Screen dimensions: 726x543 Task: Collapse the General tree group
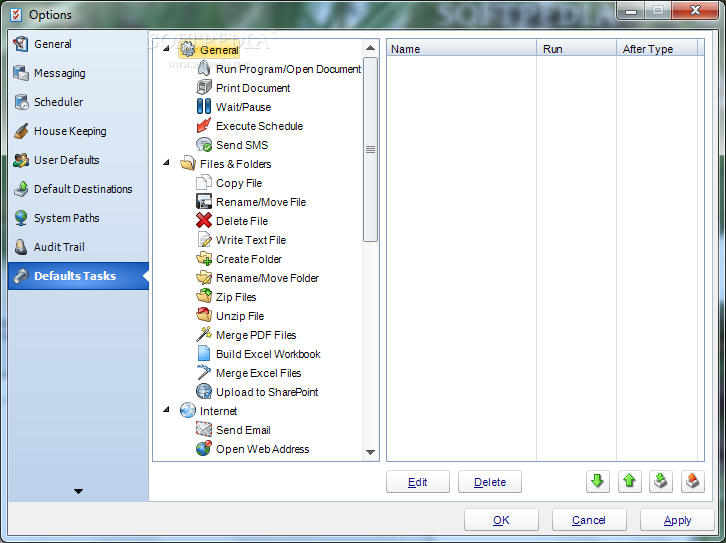coord(166,49)
